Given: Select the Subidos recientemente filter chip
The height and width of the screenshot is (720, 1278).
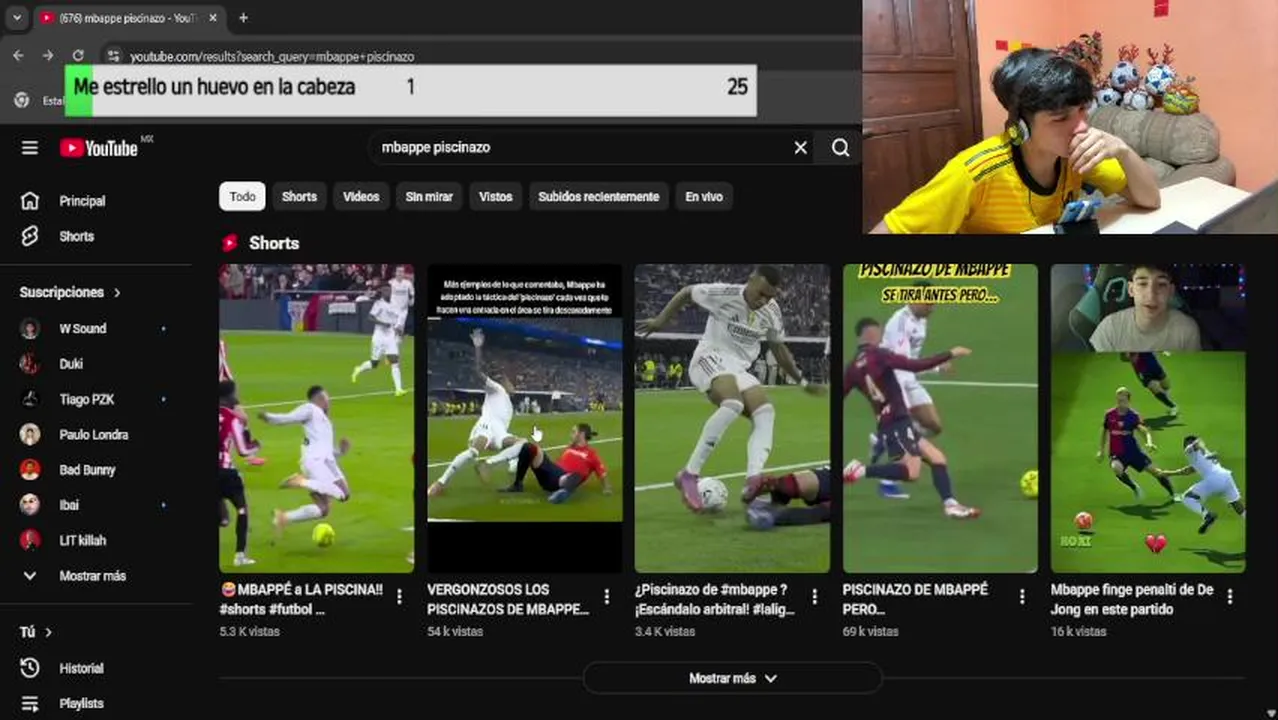Looking at the screenshot, I should pos(598,197).
